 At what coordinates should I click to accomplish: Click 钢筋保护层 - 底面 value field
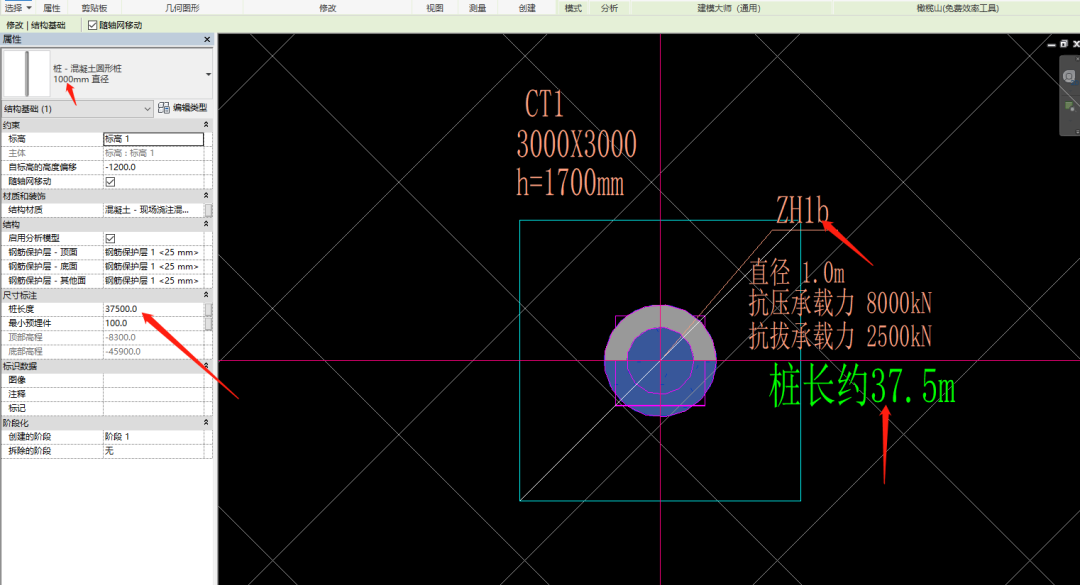pyautogui.click(x=154, y=267)
